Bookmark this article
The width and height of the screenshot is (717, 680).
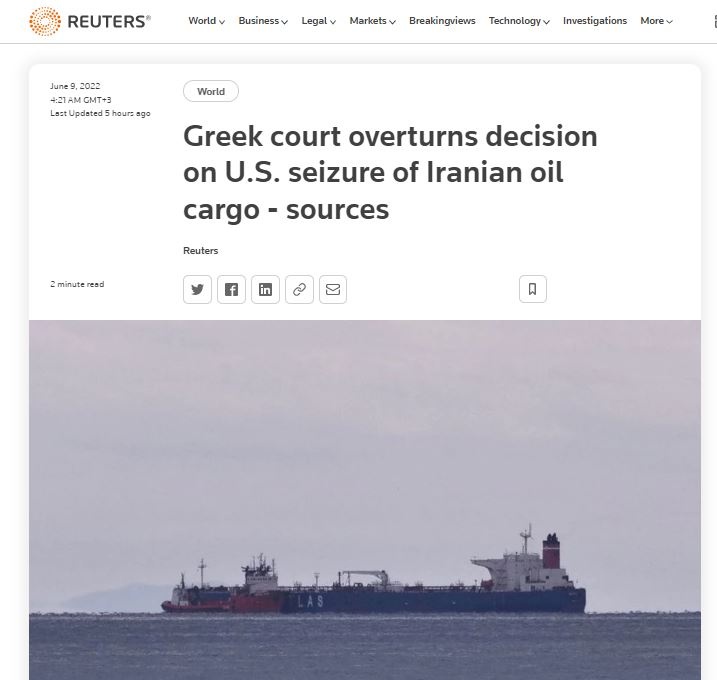point(533,289)
